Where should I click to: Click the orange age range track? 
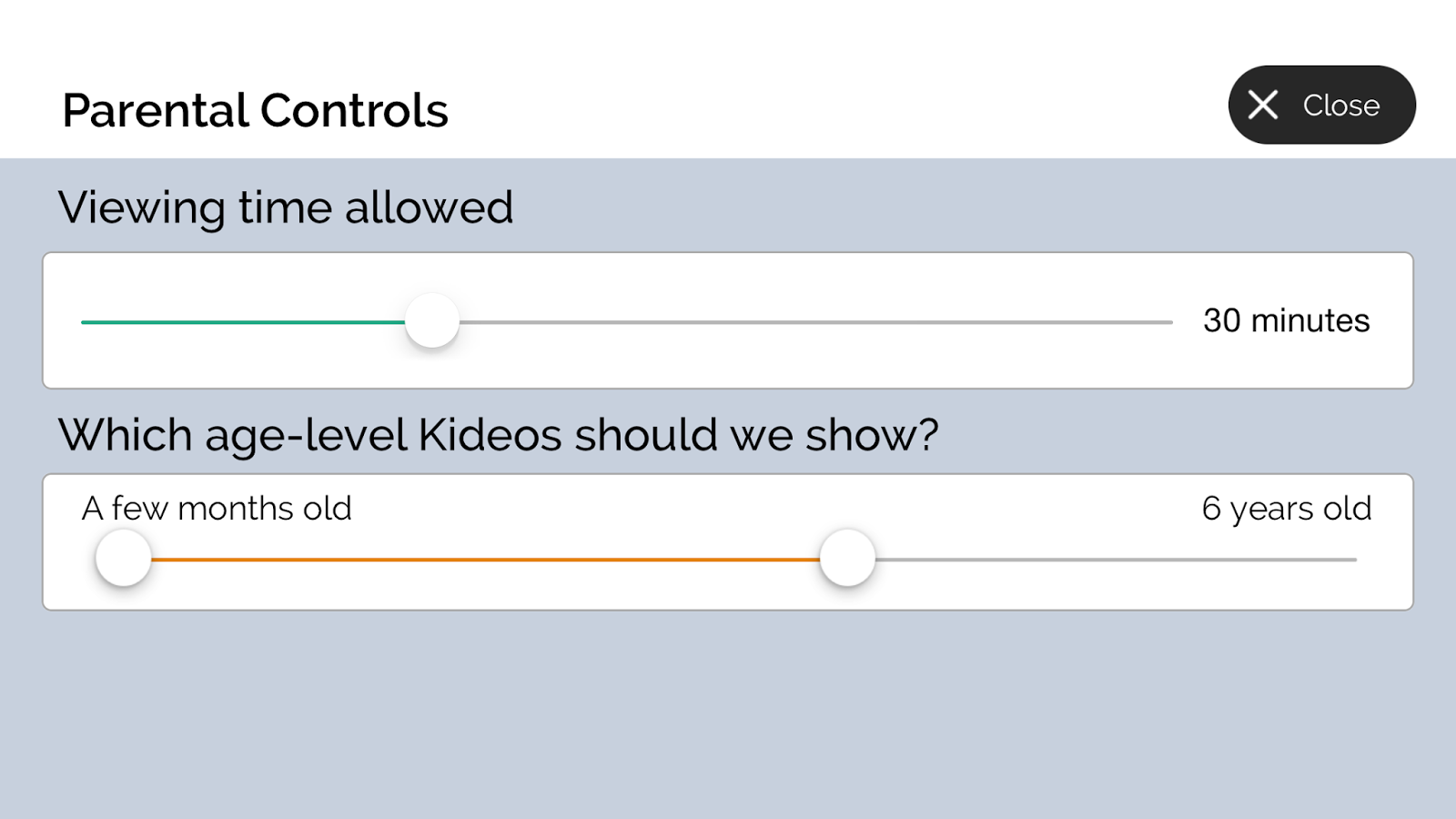tap(485, 560)
